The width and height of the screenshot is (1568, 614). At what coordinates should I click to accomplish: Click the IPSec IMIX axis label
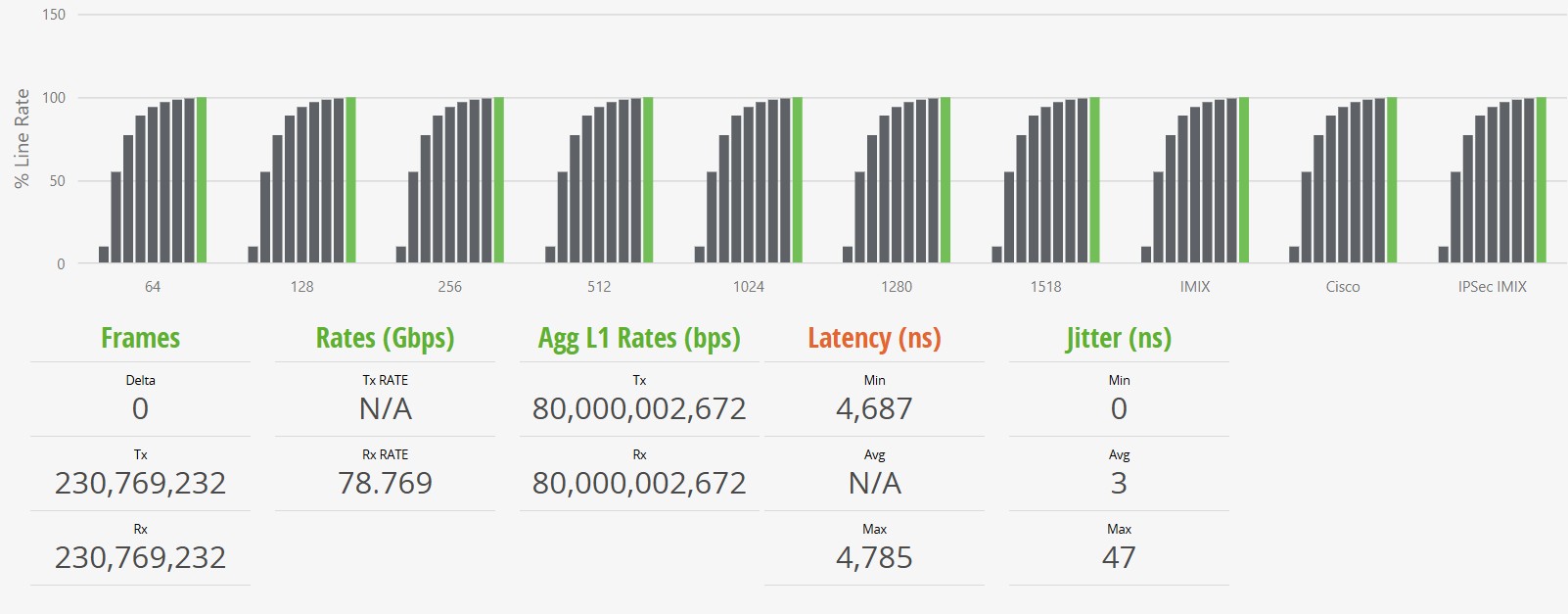(x=1492, y=287)
